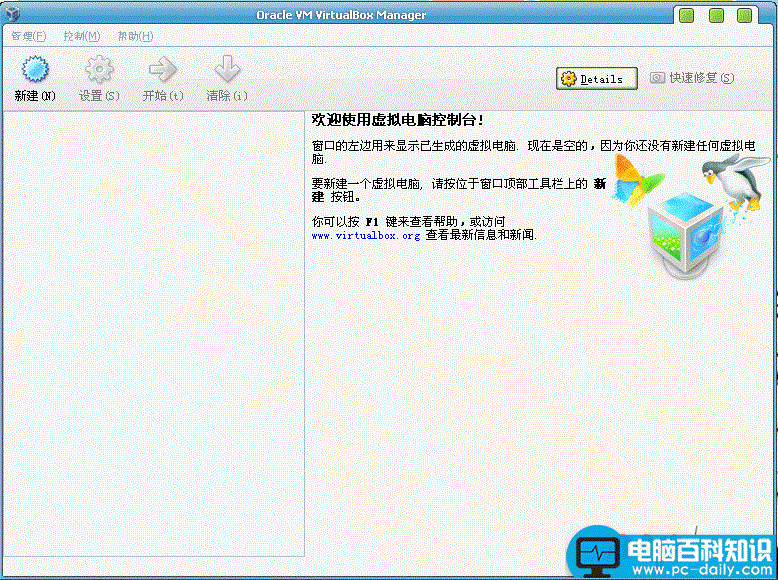Viewport: 778px width, 580px height.
Task: Open the 帮助(H) menu
Action: coord(135,36)
